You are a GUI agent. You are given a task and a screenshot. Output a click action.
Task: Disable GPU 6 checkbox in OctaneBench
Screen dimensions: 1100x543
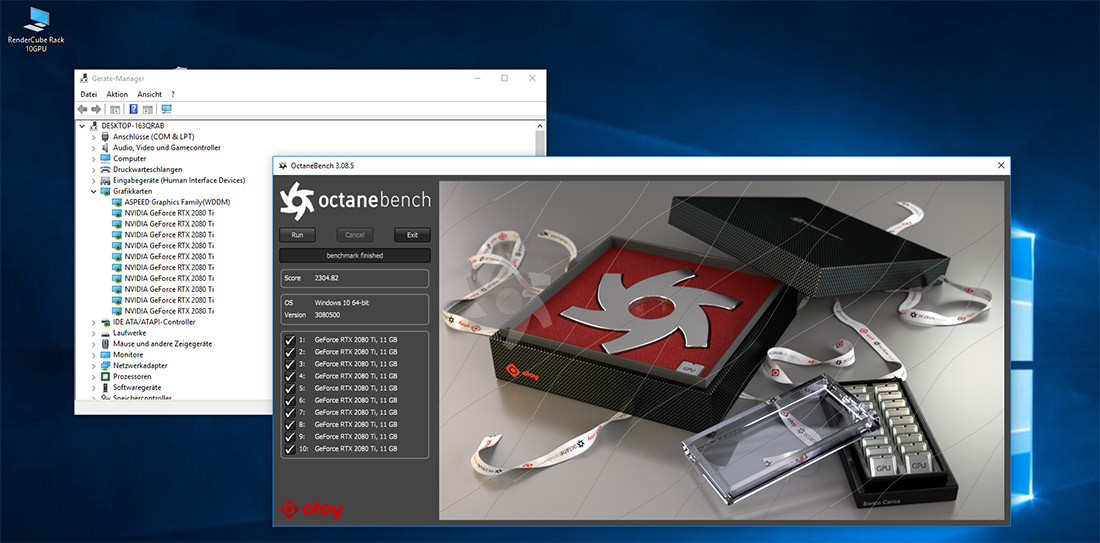point(290,401)
